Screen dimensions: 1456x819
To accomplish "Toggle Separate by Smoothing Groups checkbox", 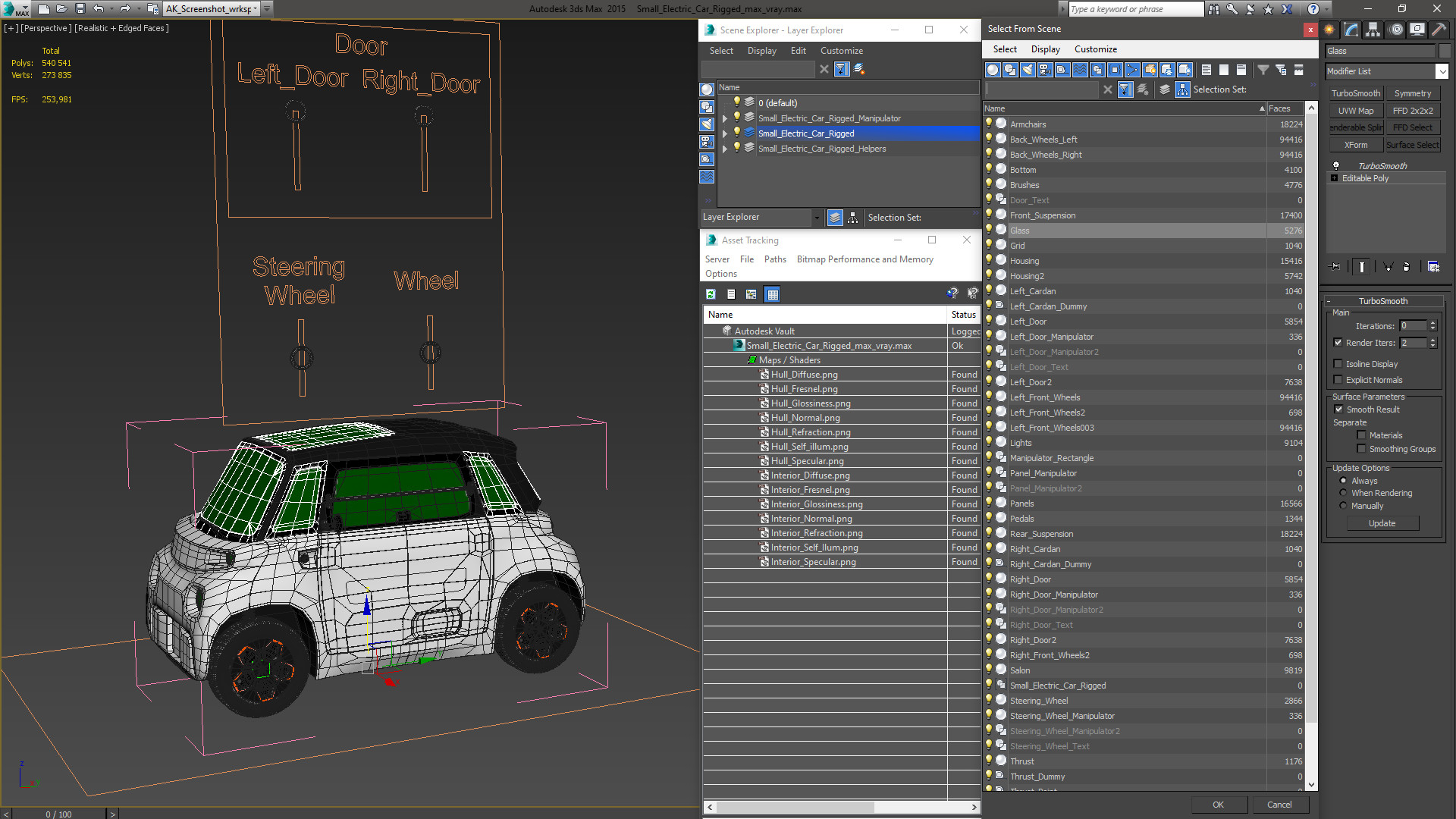I will tap(1362, 449).
